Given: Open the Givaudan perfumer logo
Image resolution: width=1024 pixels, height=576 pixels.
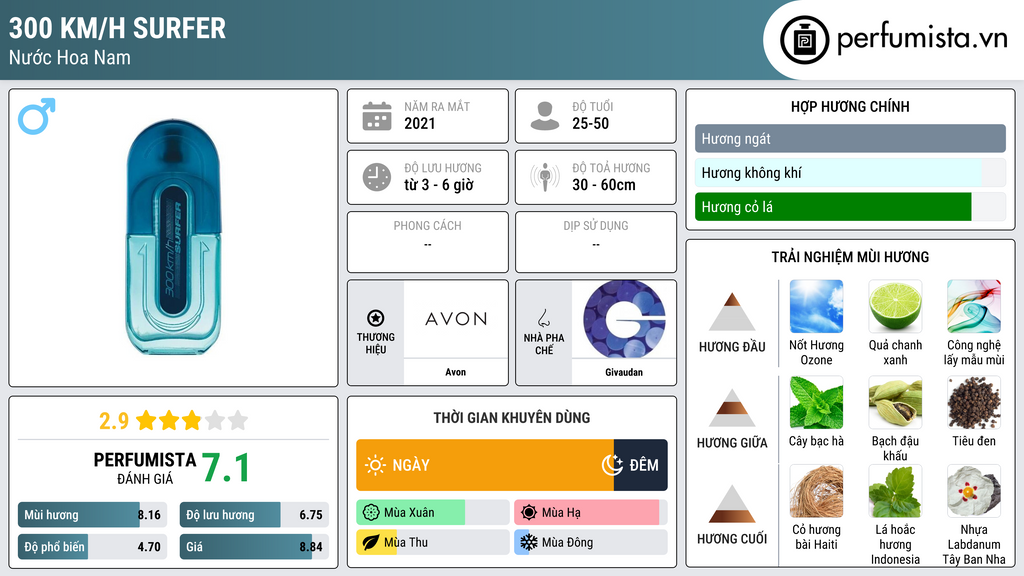Looking at the screenshot, I should coord(624,319).
